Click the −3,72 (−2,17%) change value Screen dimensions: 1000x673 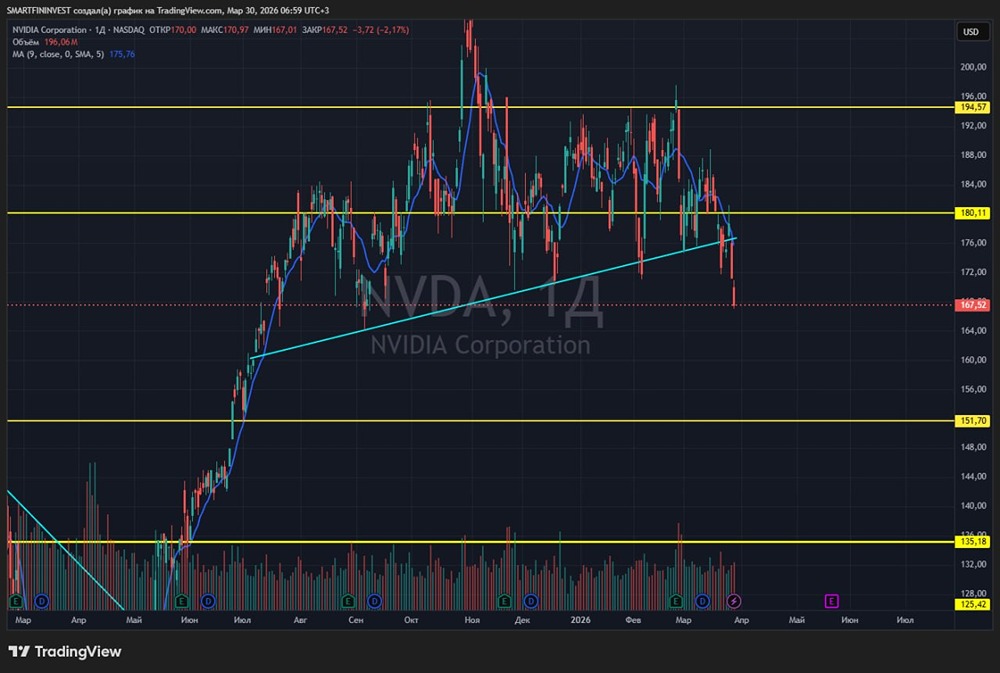click(x=381, y=30)
